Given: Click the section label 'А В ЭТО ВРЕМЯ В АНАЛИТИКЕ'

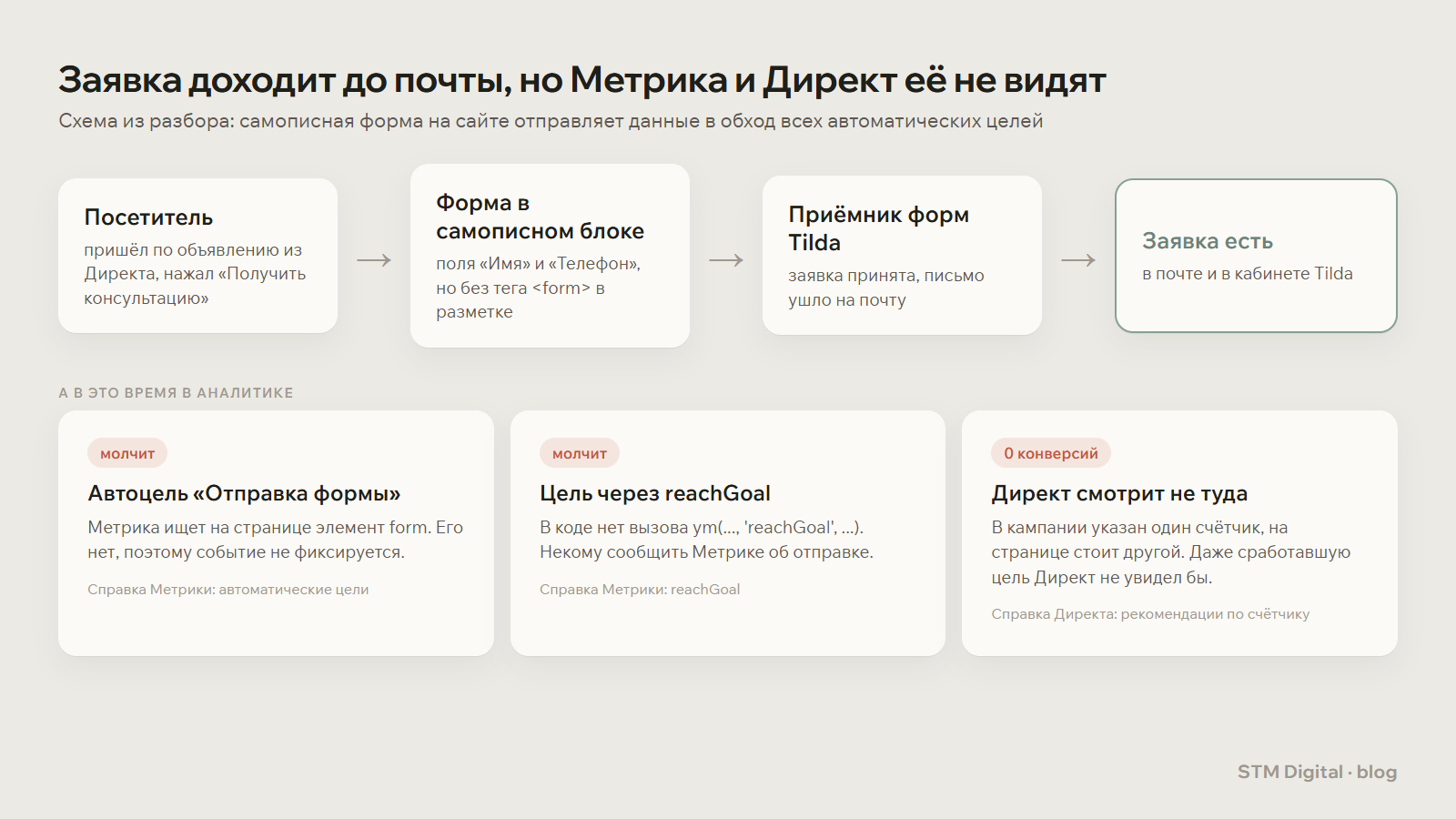Looking at the screenshot, I should (176, 393).
